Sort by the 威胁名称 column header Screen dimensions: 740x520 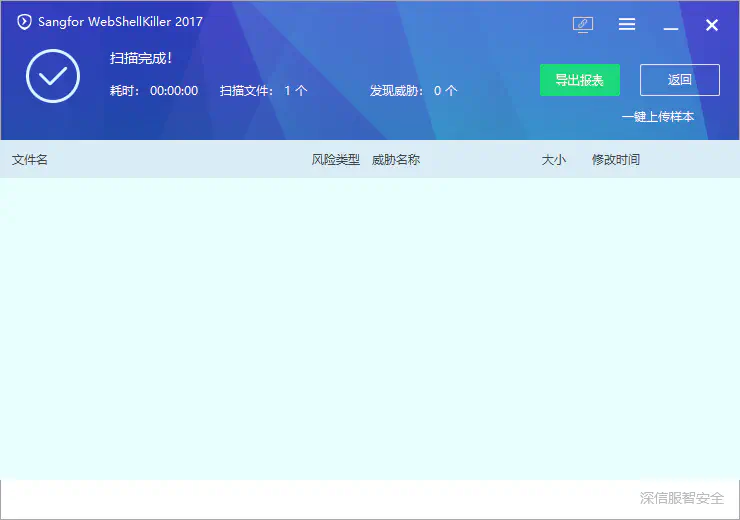pyautogui.click(x=396, y=160)
